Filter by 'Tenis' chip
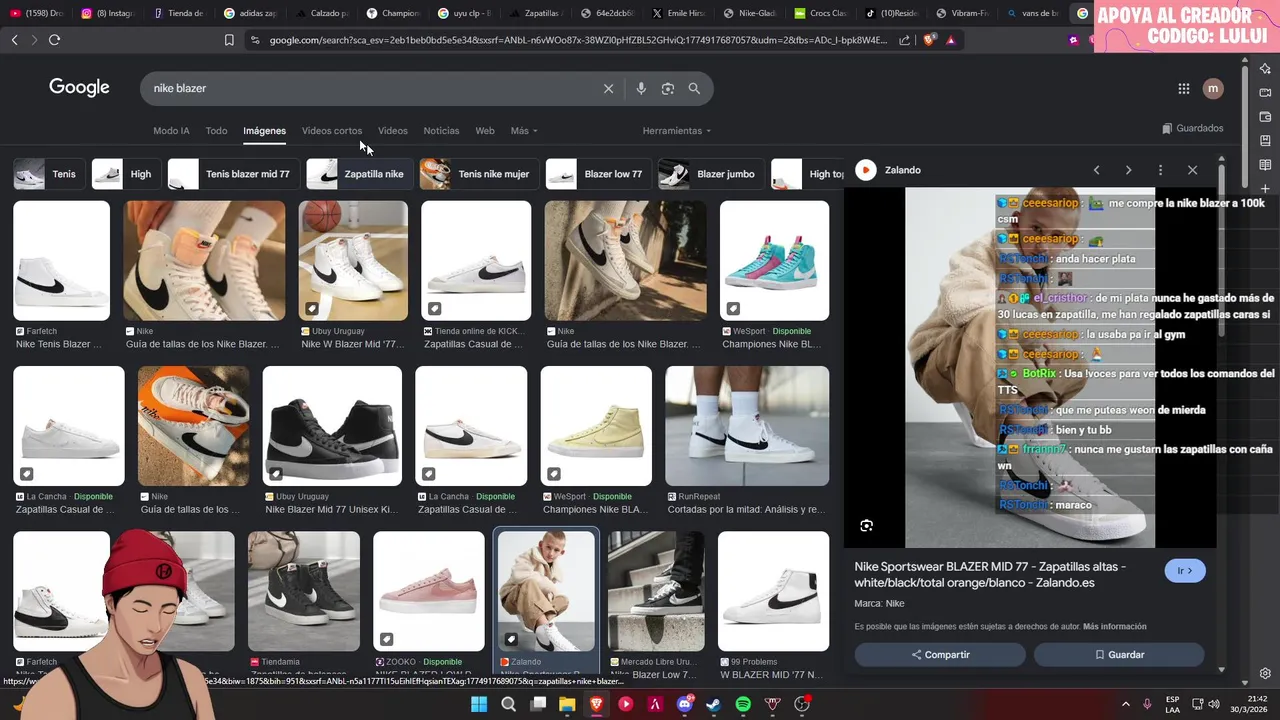 point(49,174)
